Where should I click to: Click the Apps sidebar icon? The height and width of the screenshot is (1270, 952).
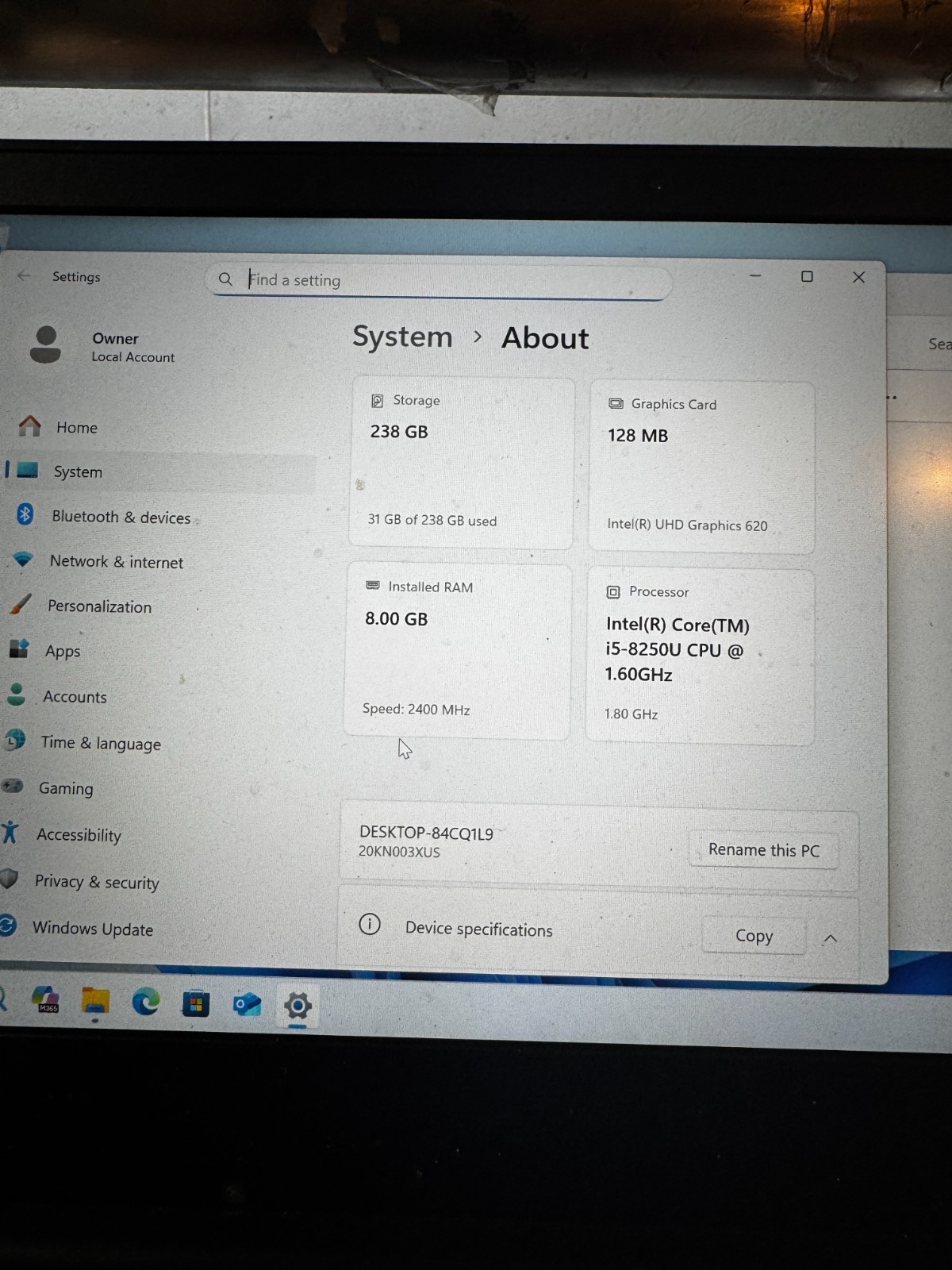(x=19, y=648)
